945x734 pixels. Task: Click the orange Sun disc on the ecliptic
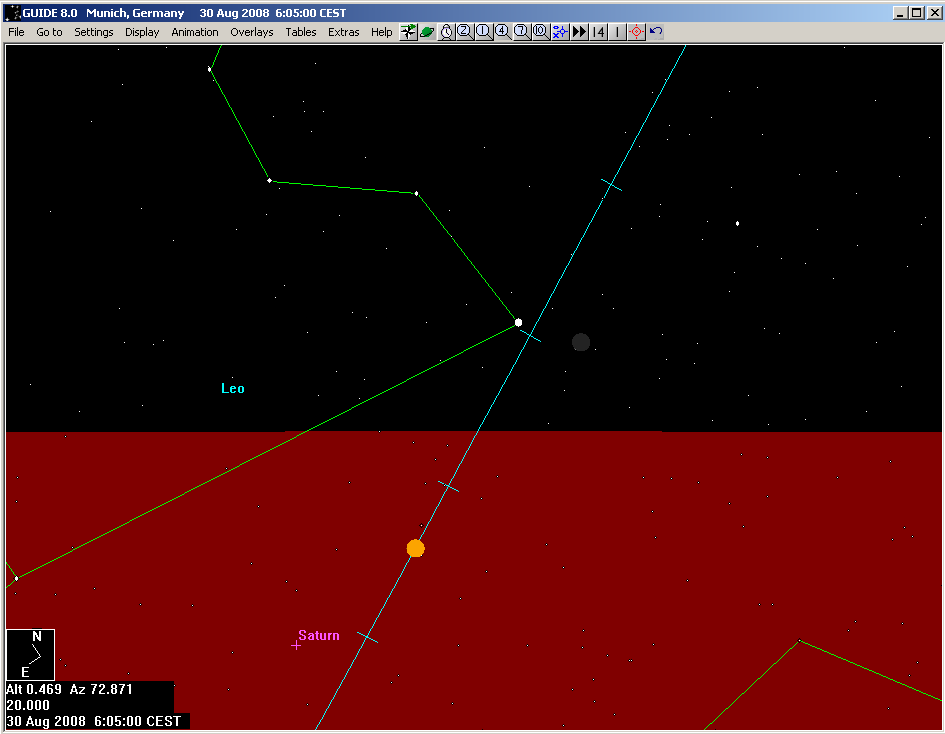pyautogui.click(x=416, y=548)
